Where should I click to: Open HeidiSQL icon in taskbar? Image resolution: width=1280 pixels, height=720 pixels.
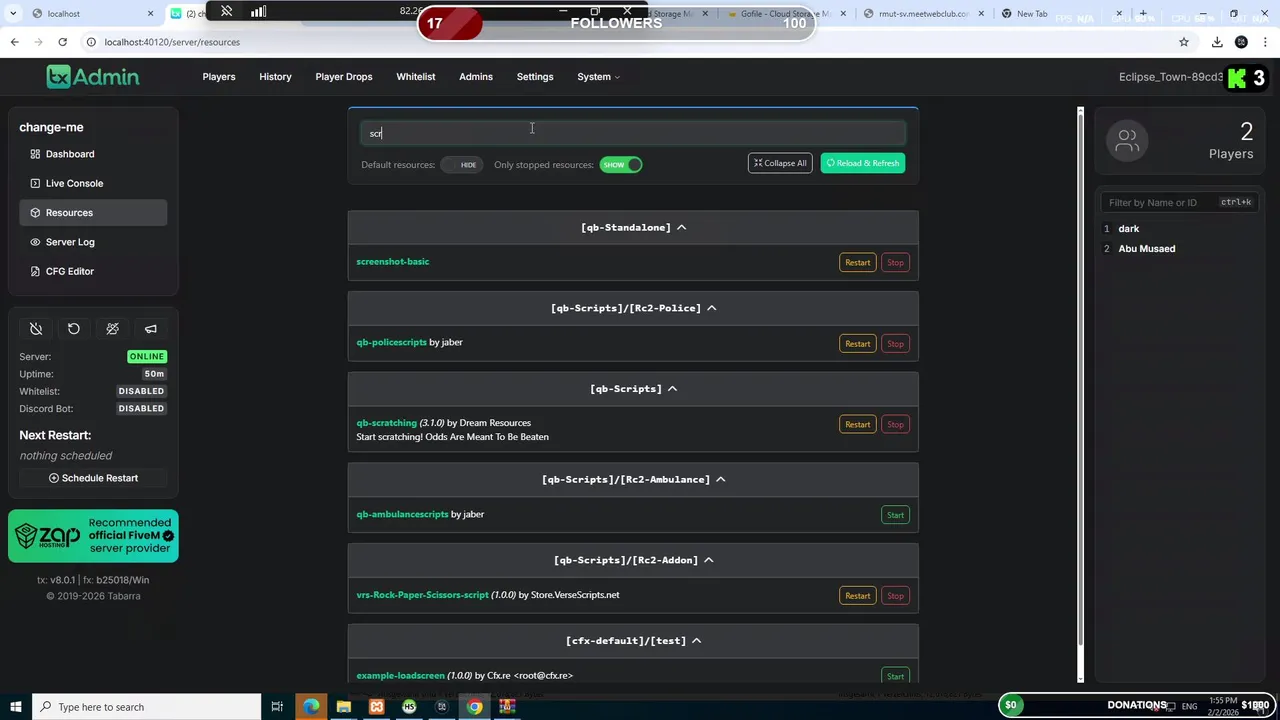coord(409,707)
